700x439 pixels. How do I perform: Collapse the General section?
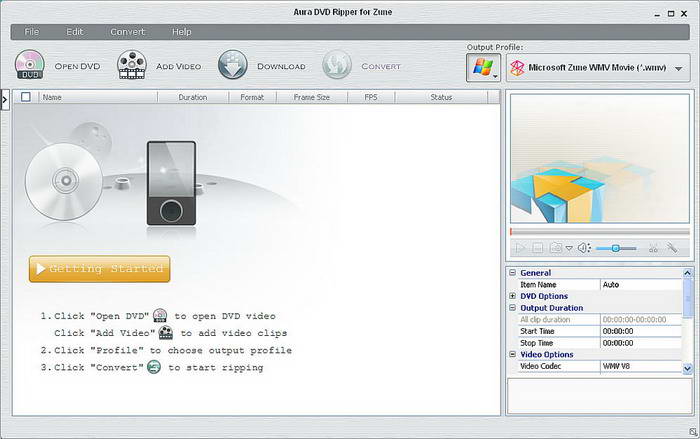512,272
